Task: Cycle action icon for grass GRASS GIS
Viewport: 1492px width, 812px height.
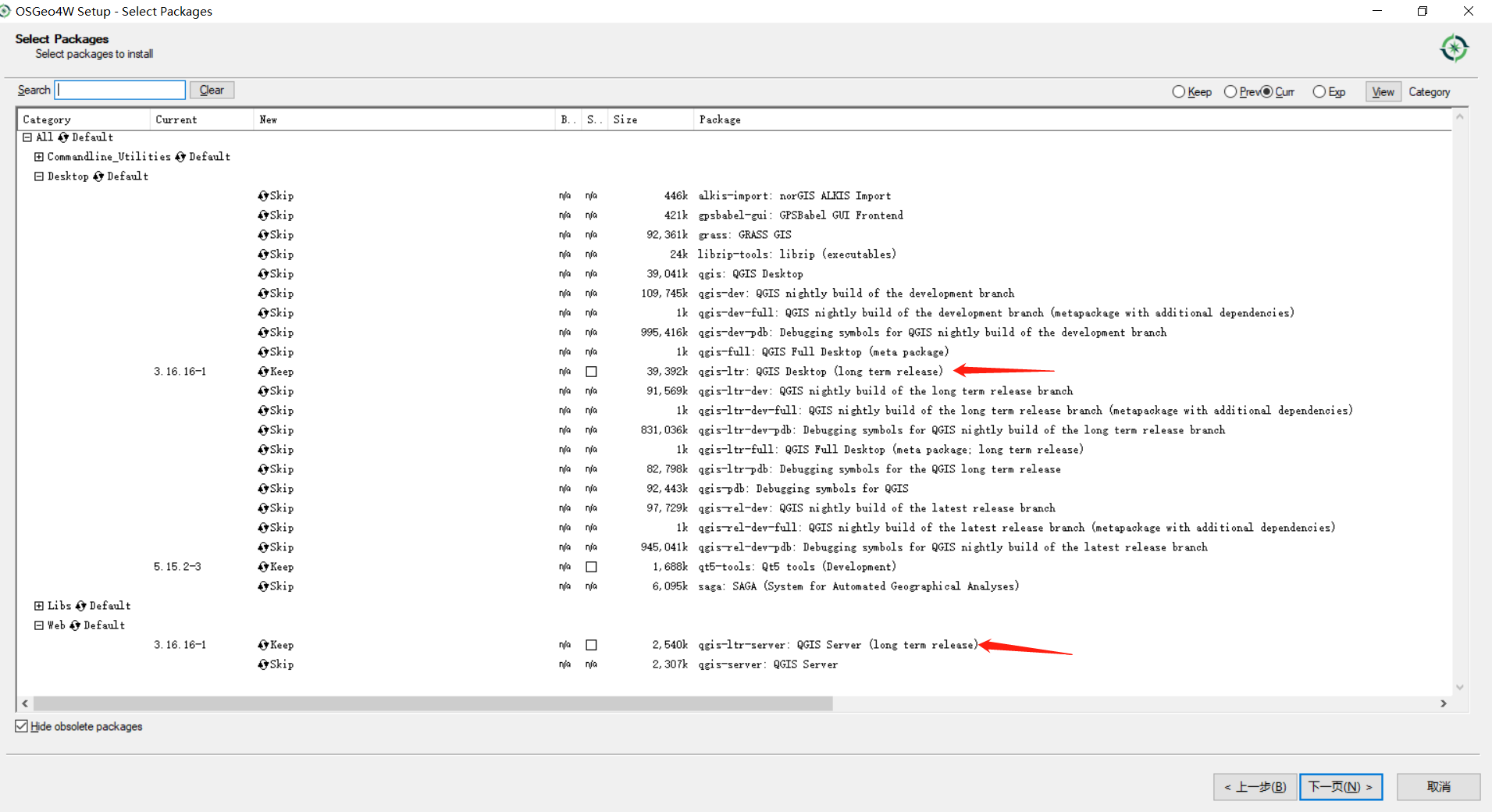Action: click(x=263, y=235)
